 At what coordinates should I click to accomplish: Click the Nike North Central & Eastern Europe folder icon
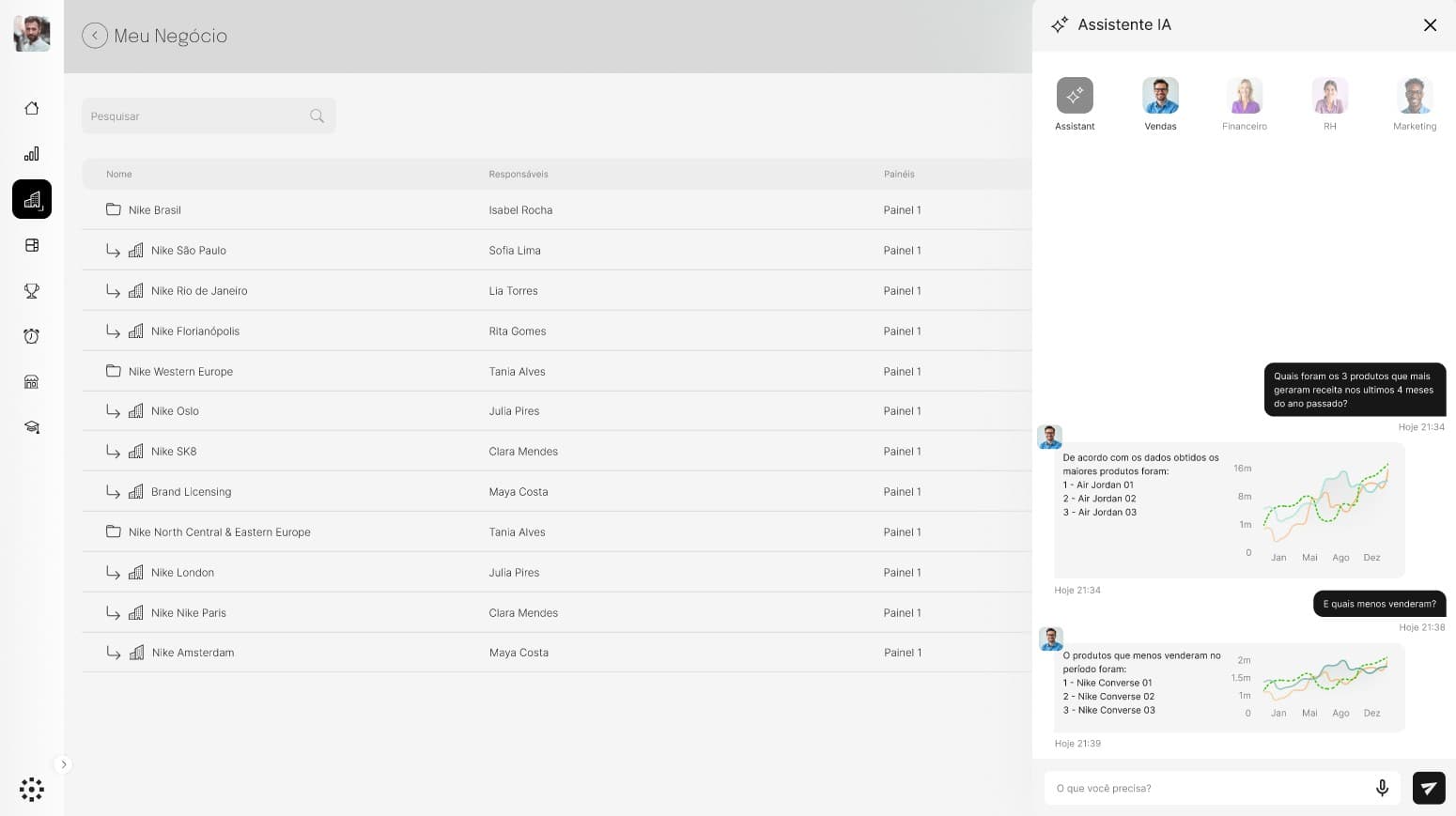click(114, 531)
